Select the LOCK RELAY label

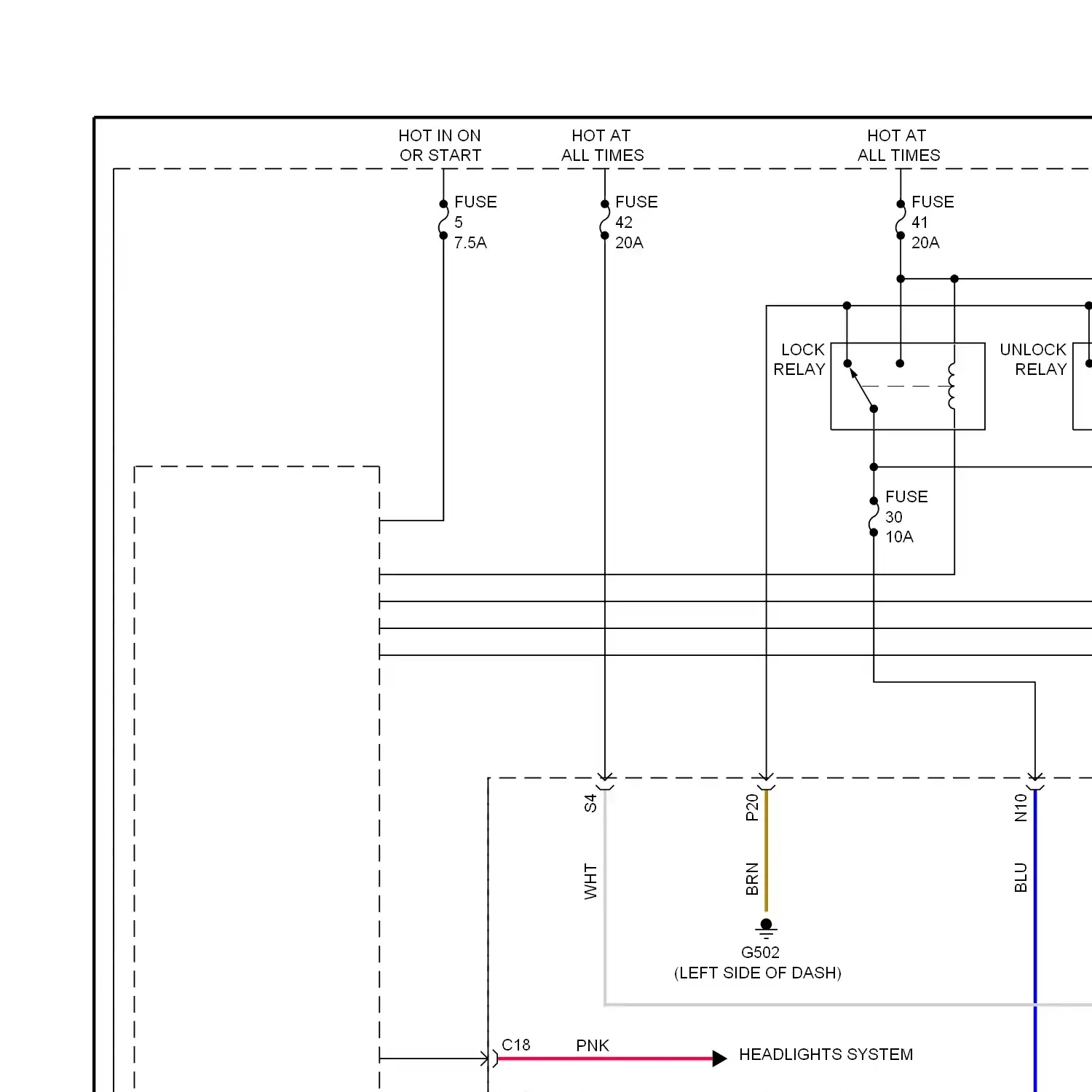(799, 360)
